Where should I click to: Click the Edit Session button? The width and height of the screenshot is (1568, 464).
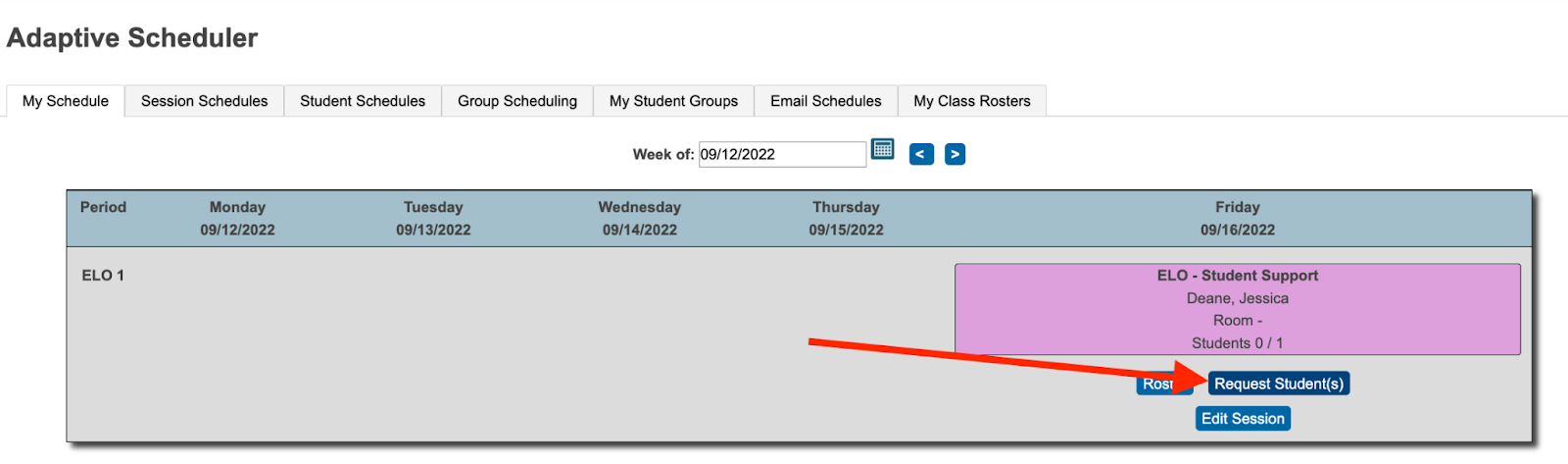(x=1243, y=419)
